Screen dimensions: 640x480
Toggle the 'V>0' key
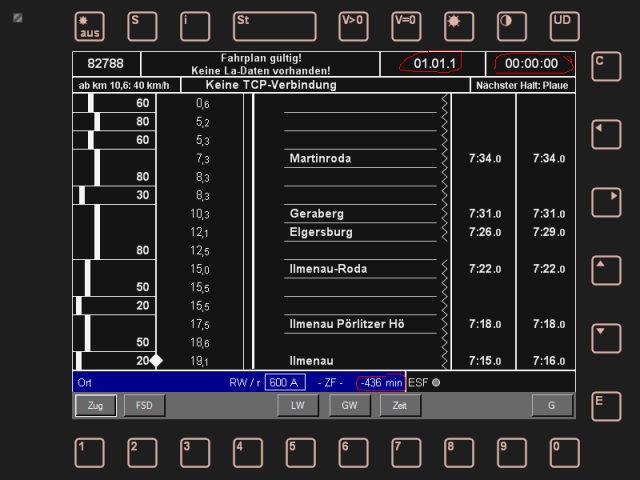[x=353, y=25]
